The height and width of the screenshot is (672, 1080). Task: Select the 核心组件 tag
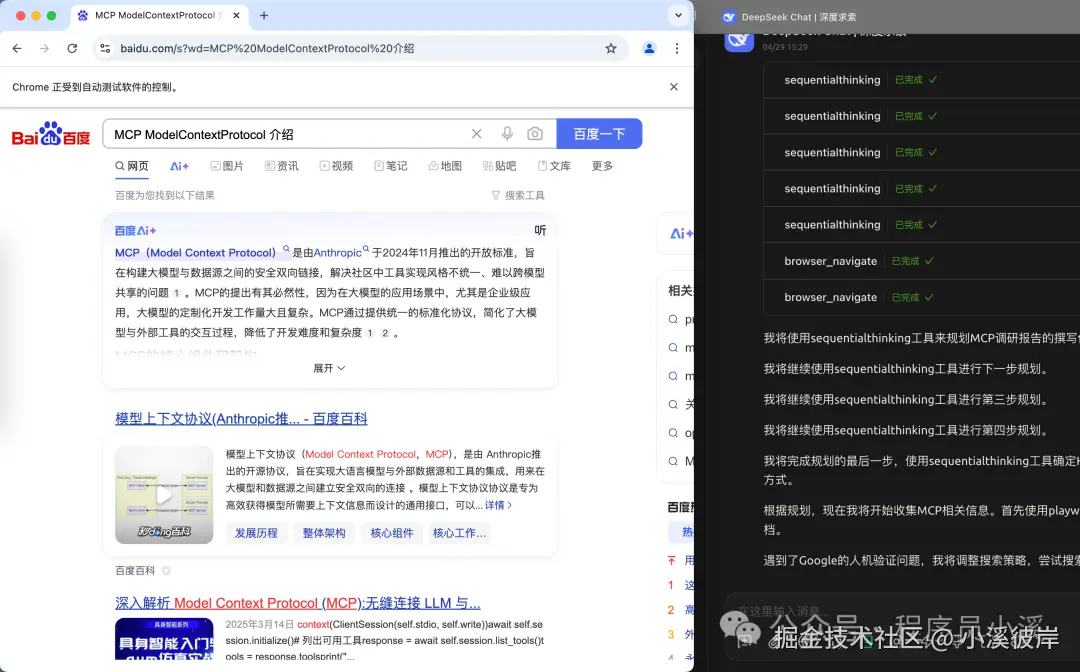pos(392,533)
